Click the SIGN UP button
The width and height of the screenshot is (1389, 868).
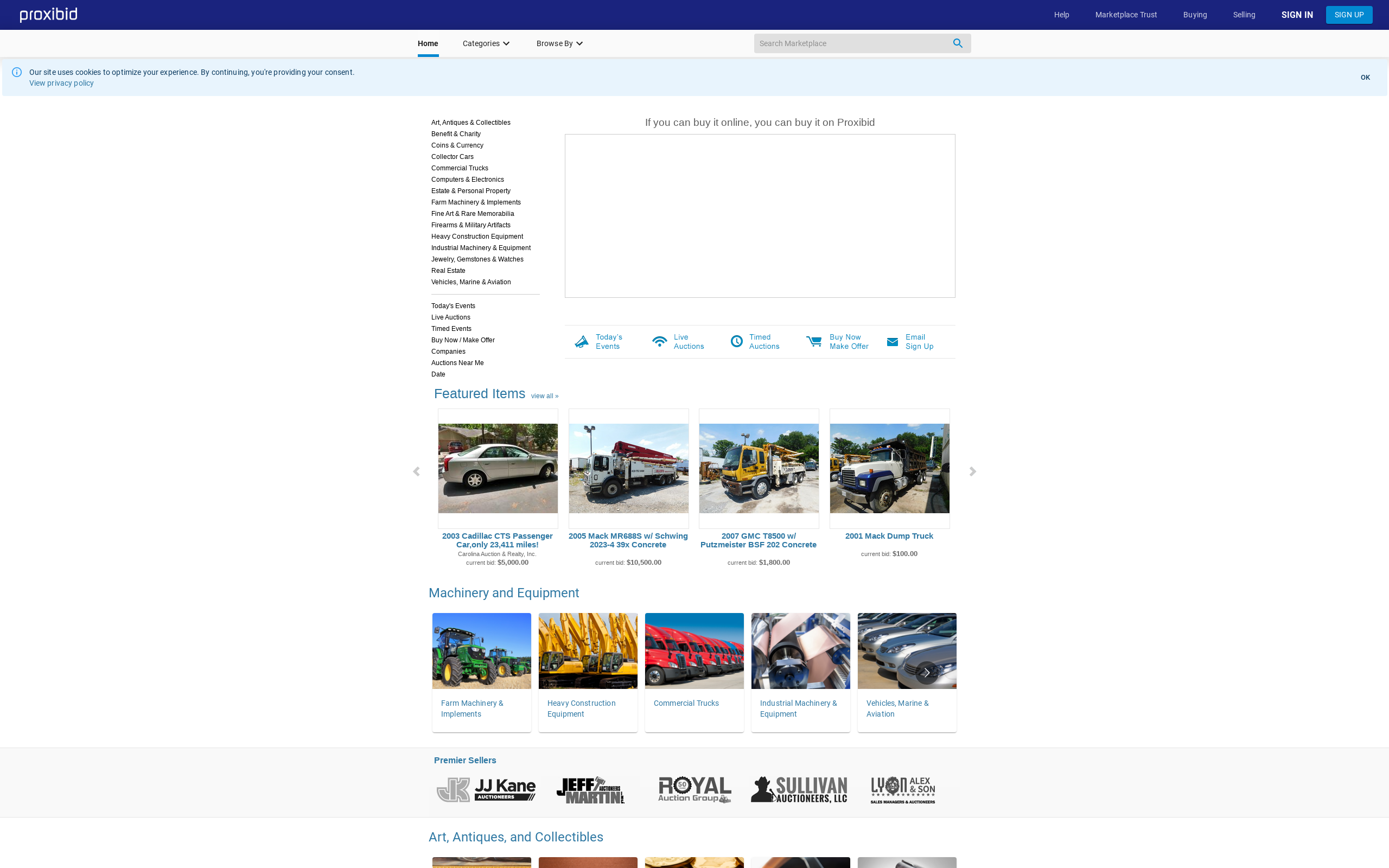pos(1348,15)
